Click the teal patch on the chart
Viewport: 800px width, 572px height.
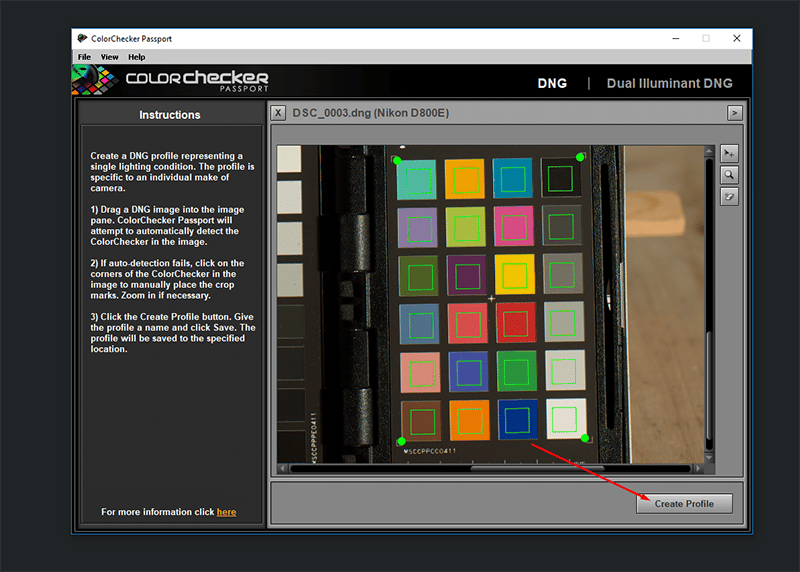[417, 180]
